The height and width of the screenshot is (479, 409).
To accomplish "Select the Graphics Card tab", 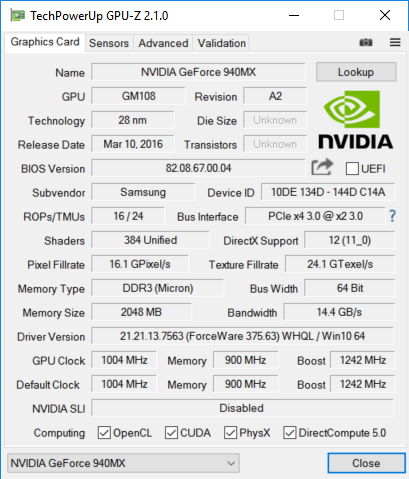I will coord(45,42).
